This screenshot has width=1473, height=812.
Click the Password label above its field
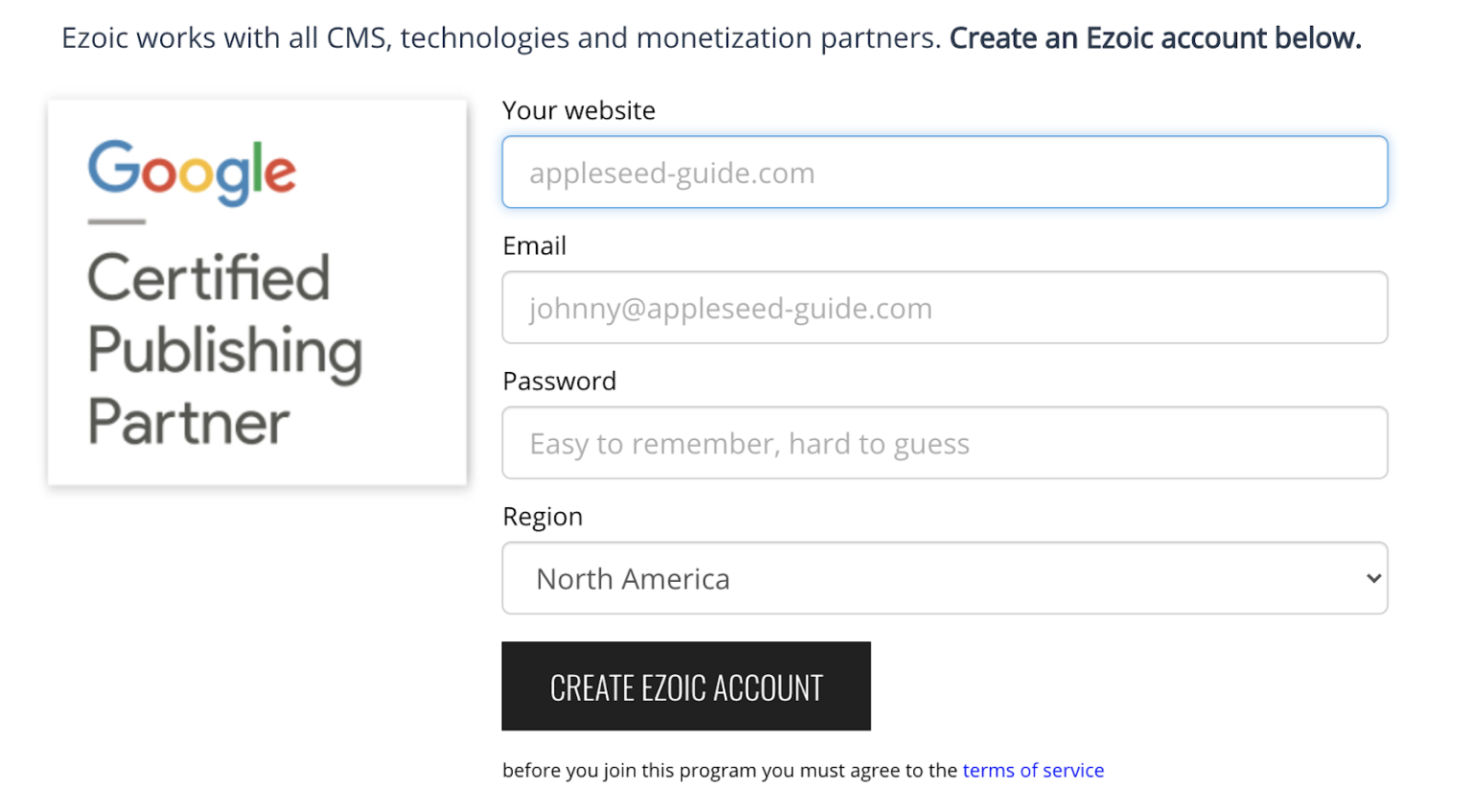[x=558, y=381]
